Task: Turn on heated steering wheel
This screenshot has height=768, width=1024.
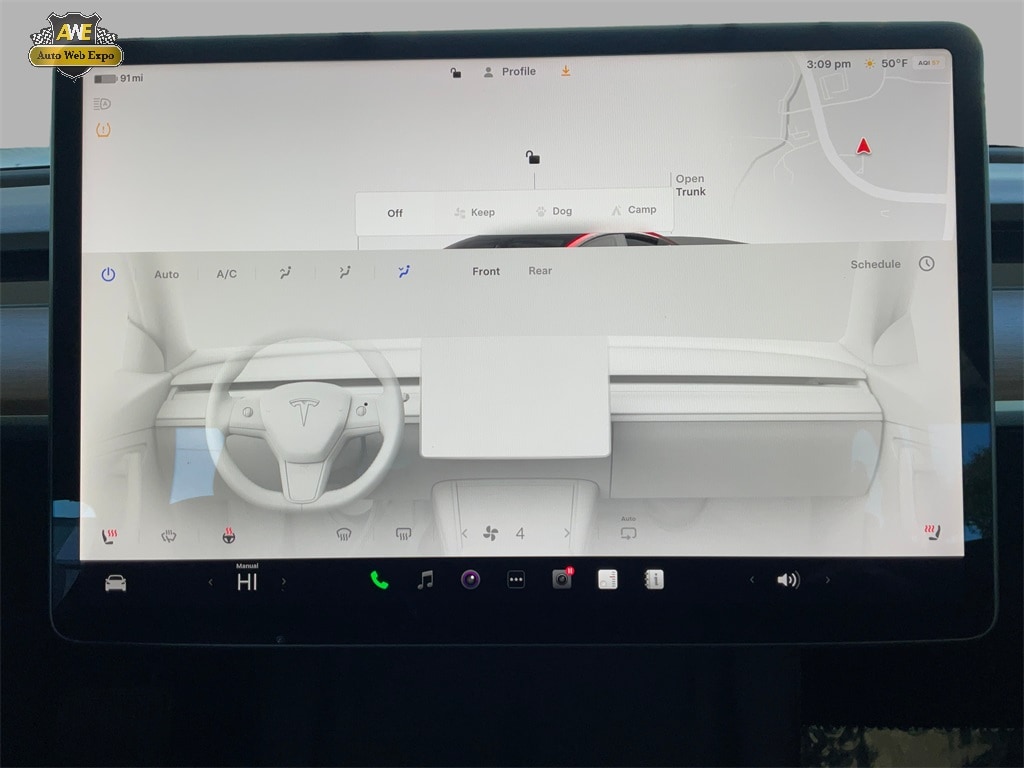Action: point(229,536)
